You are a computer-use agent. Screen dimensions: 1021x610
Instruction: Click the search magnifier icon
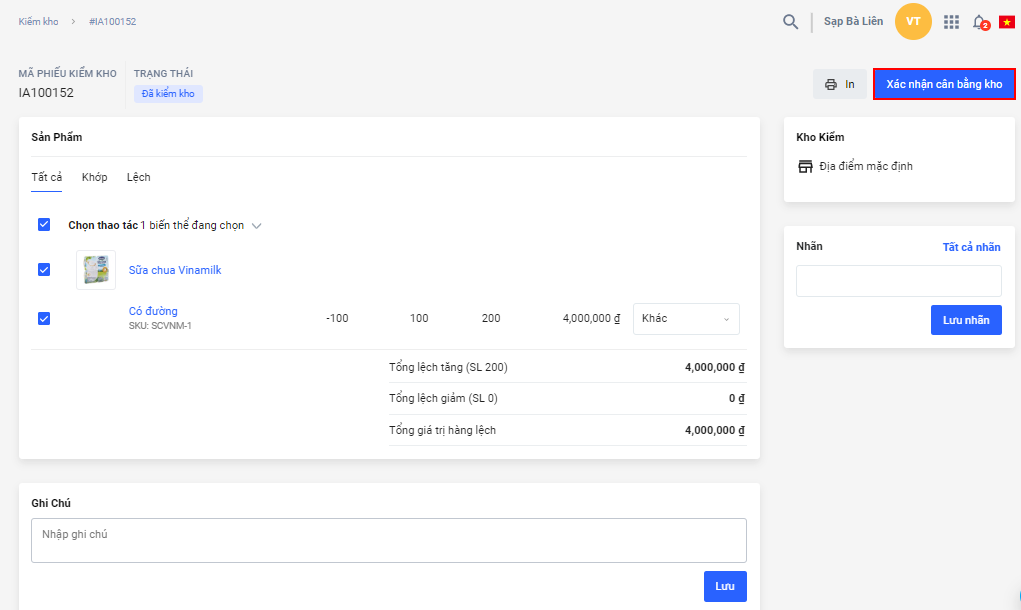pos(790,22)
